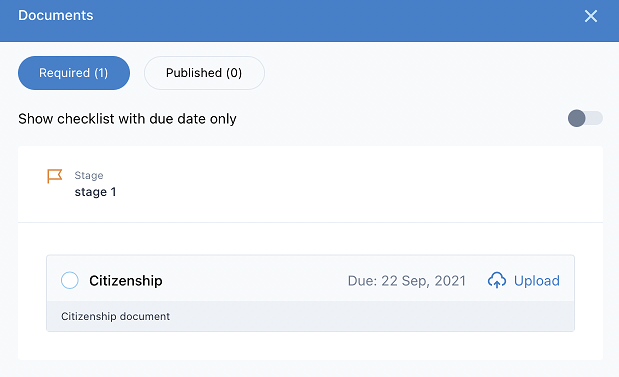Click the grey footer strip of the Citizenship card
The image size is (619, 377).
[310, 316]
